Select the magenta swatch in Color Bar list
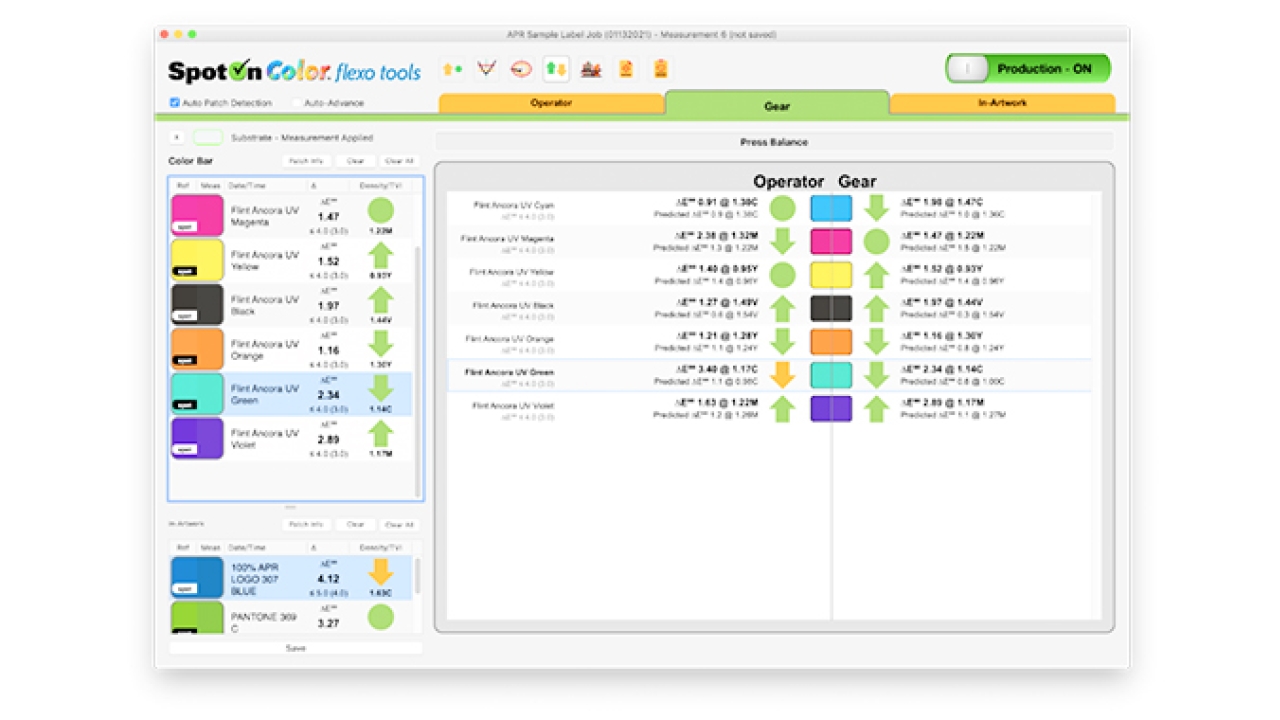The width and height of the screenshot is (1280, 720). click(x=197, y=215)
